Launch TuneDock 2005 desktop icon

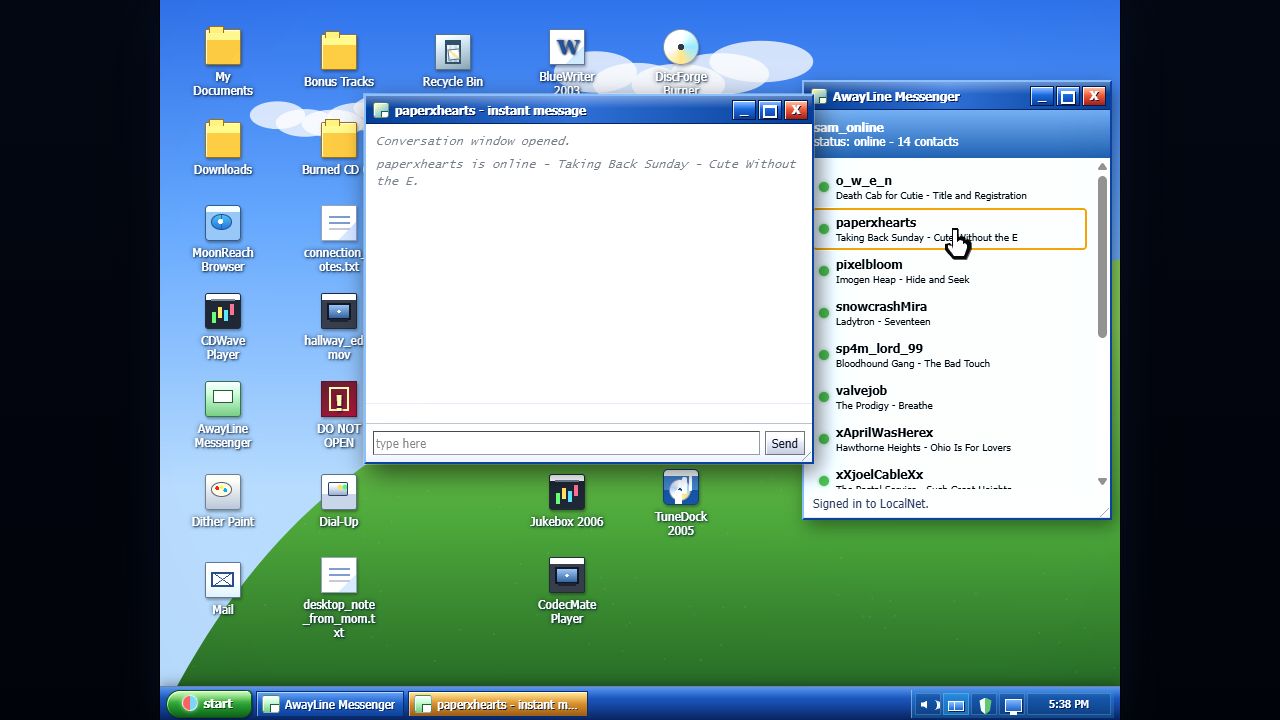[x=681, y=502]
